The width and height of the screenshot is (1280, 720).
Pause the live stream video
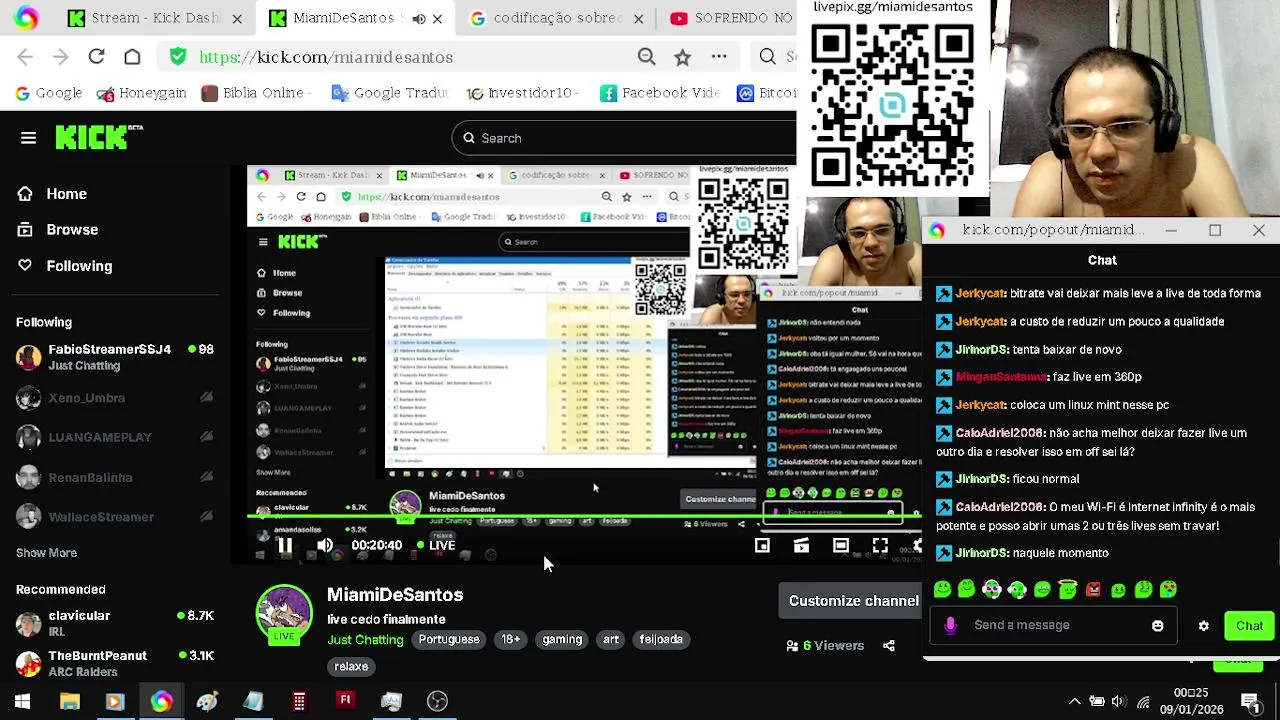[x=285, y=546]
